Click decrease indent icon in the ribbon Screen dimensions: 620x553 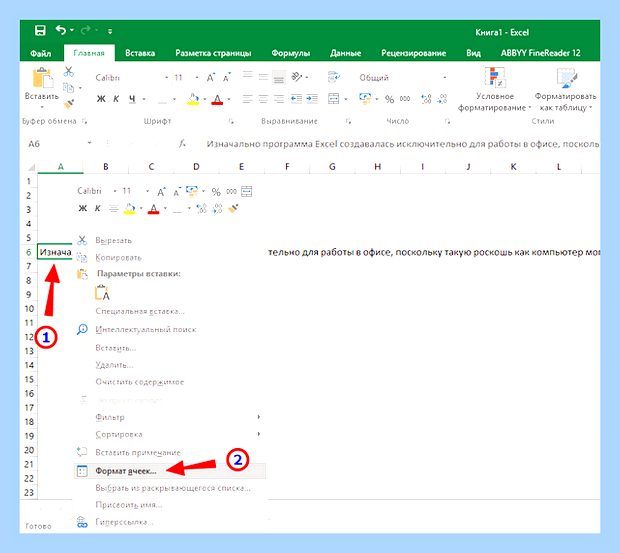click(x=296, y=99)
